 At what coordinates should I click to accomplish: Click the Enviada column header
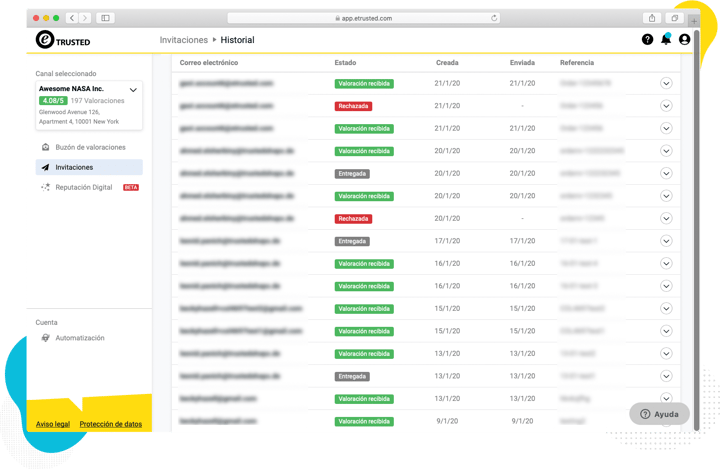(x=523, y=62)
